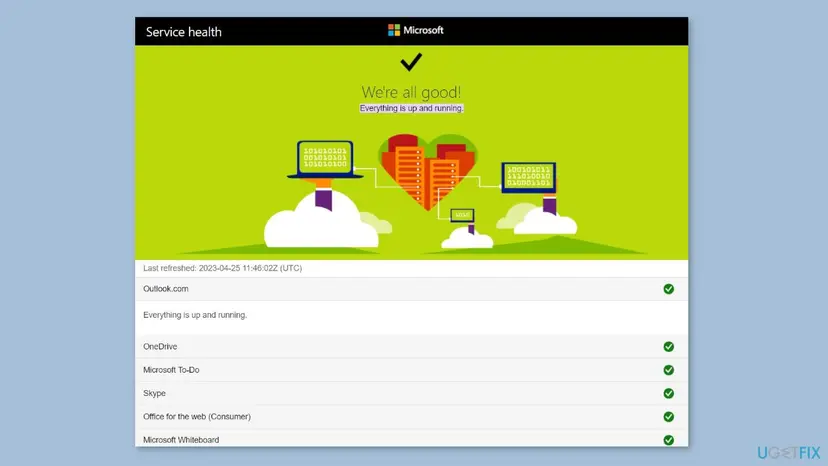Click Microsoft Whiteboard green status check
Viewport: 828px width, 466px height.
tap(669, 440)
